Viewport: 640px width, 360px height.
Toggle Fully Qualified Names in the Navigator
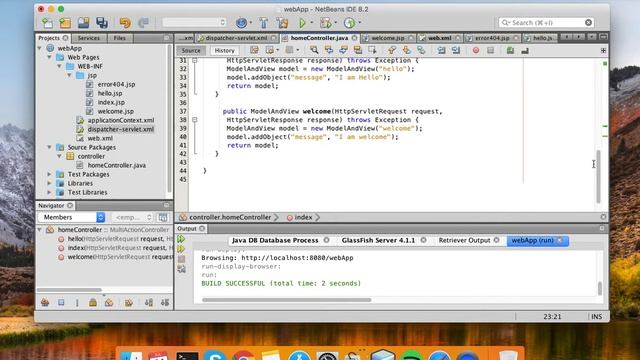pos(129,302)
